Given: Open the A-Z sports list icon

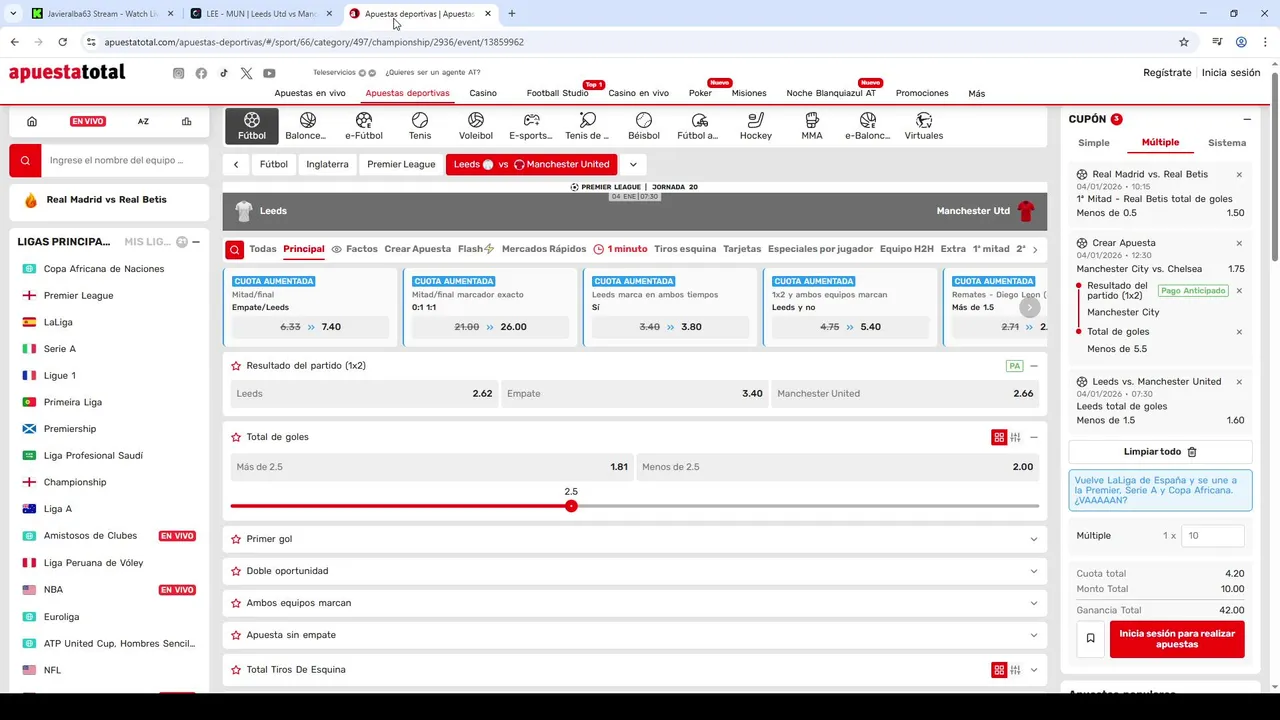Looking at the screenshot, I should 143,121.
